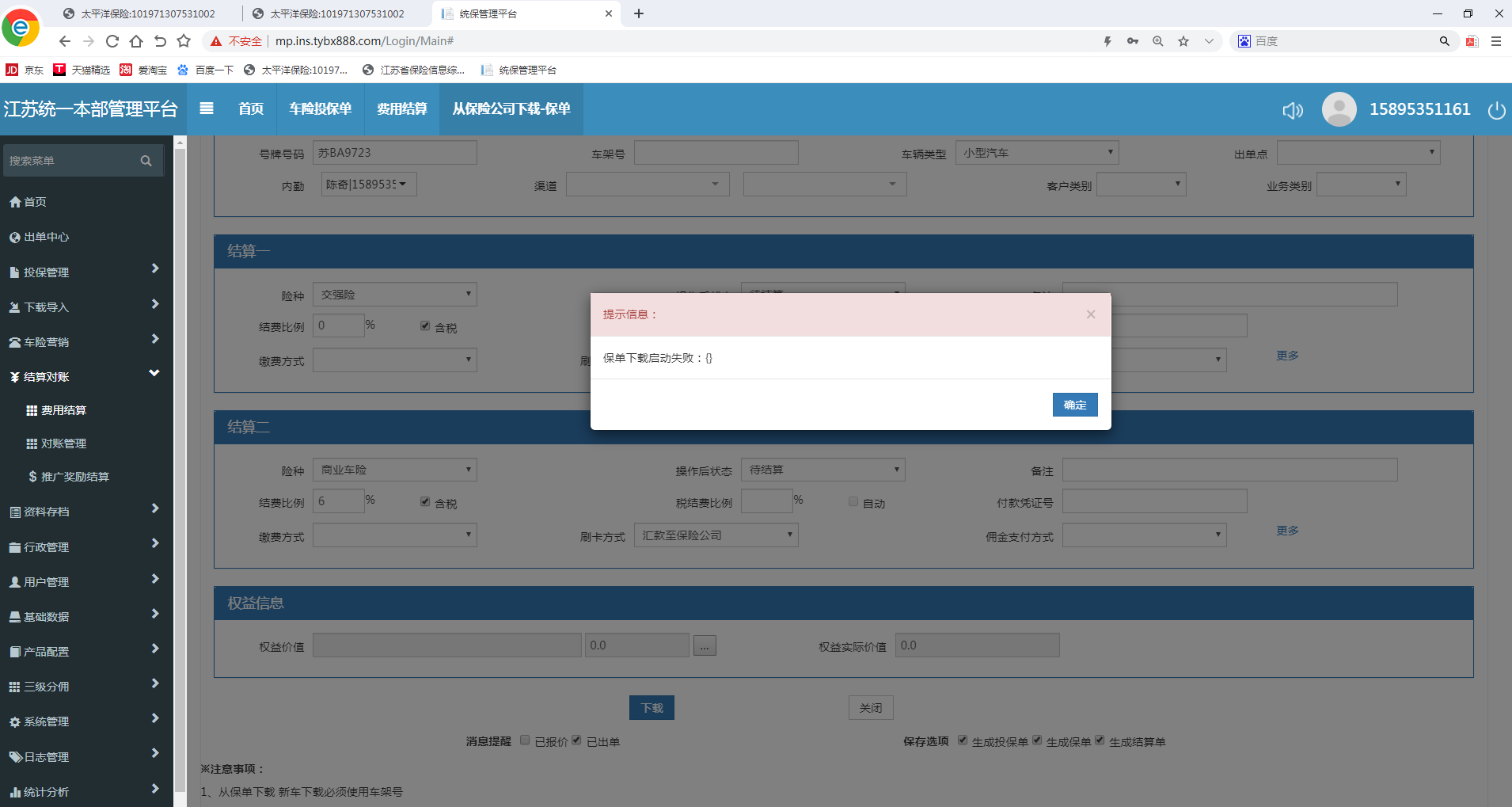Open the saved password key icon

tap(1133, 41)
